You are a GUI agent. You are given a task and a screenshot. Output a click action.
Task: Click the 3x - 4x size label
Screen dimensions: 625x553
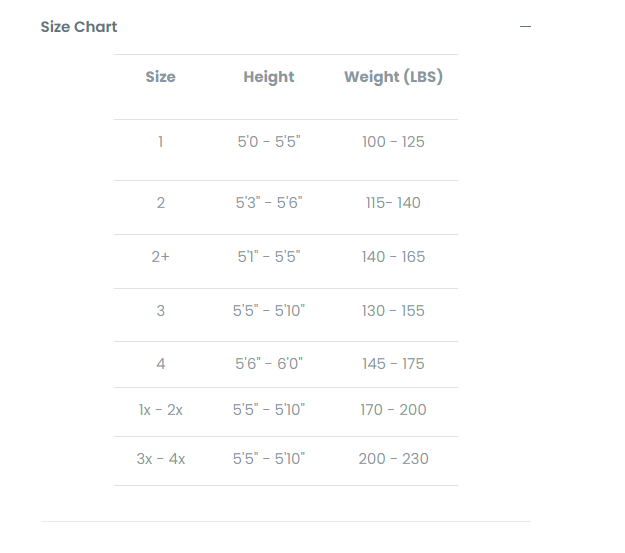click(160, 459)
